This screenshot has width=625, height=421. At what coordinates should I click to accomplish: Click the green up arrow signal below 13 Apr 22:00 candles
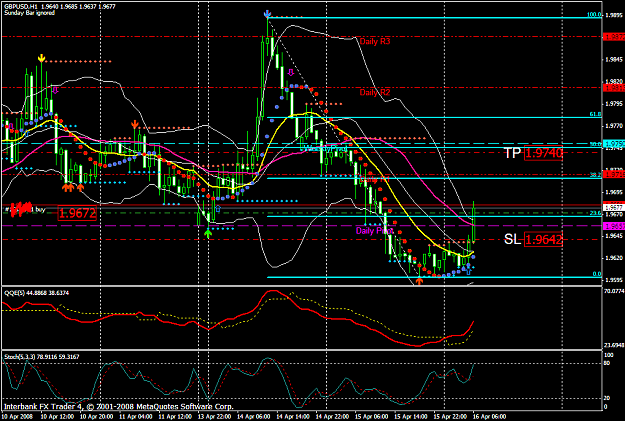click(x=208, y=233)
